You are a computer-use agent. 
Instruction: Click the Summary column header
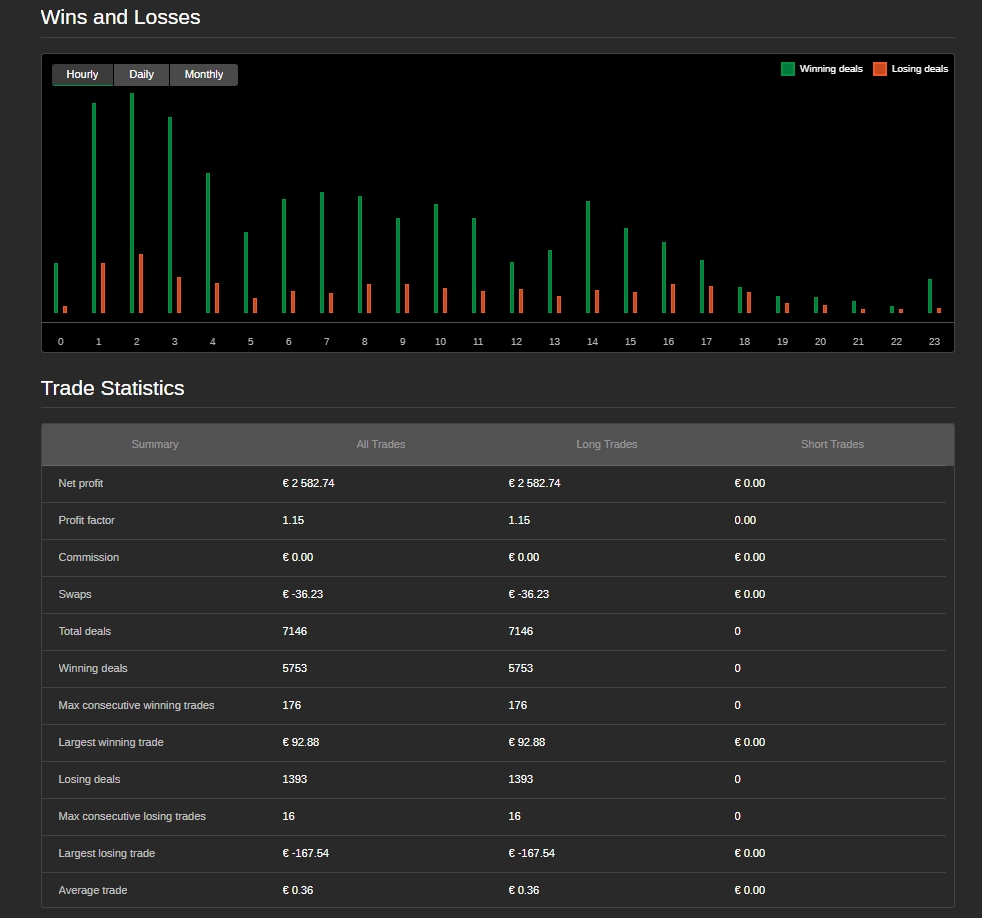pos(155,444)
